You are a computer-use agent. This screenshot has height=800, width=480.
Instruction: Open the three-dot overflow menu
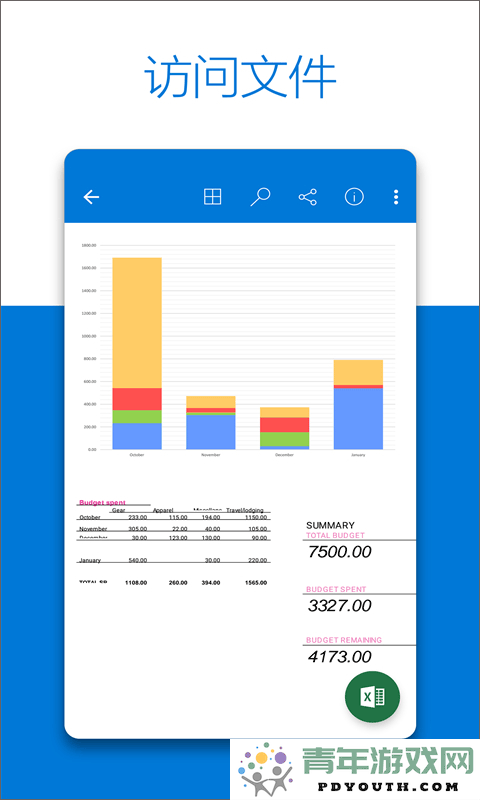(396, 197)
